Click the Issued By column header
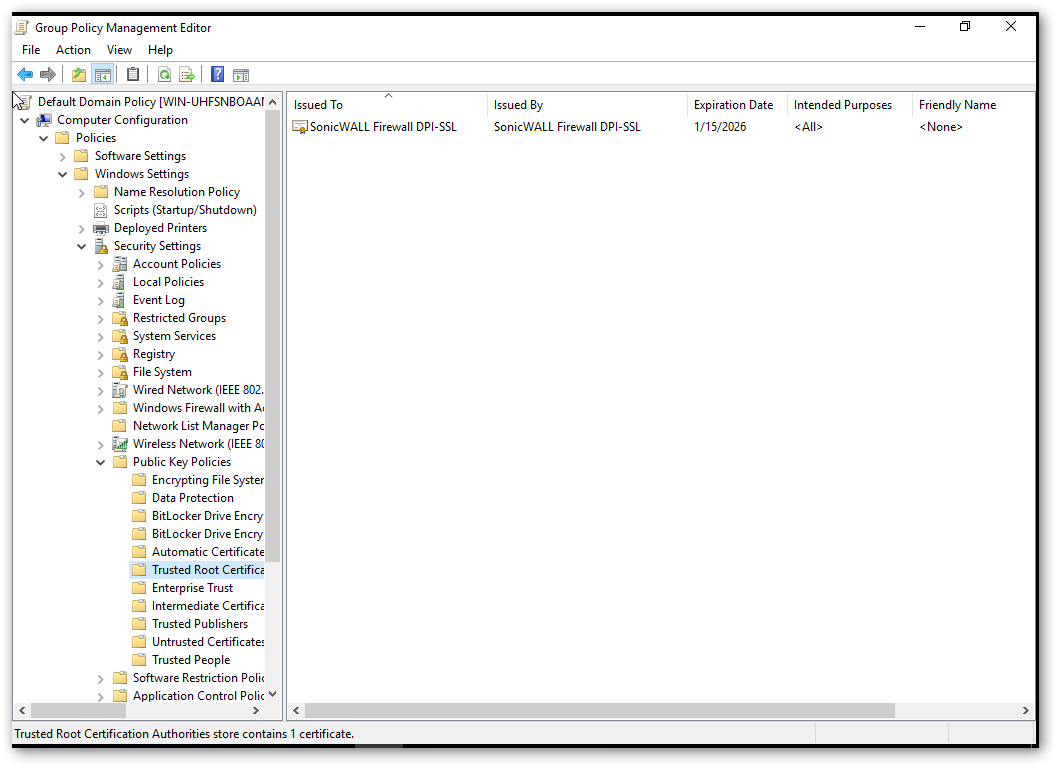The height and width of the screenshot is (764, 1055). 518,105
